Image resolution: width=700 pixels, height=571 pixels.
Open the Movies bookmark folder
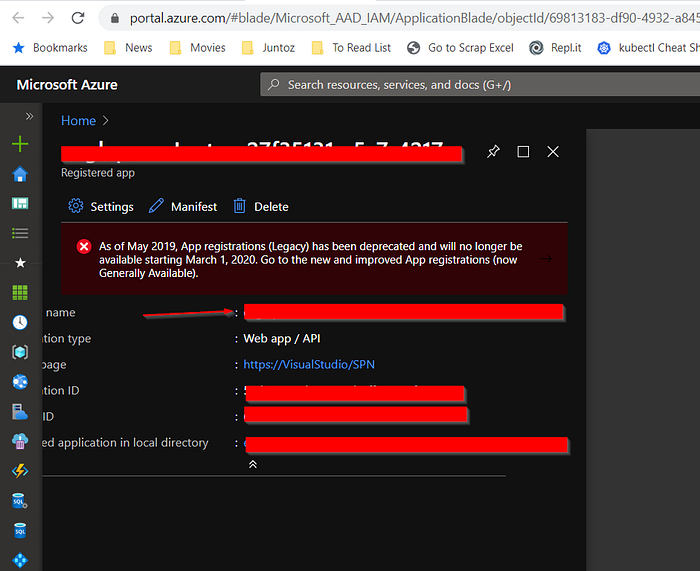coord(197,48)
